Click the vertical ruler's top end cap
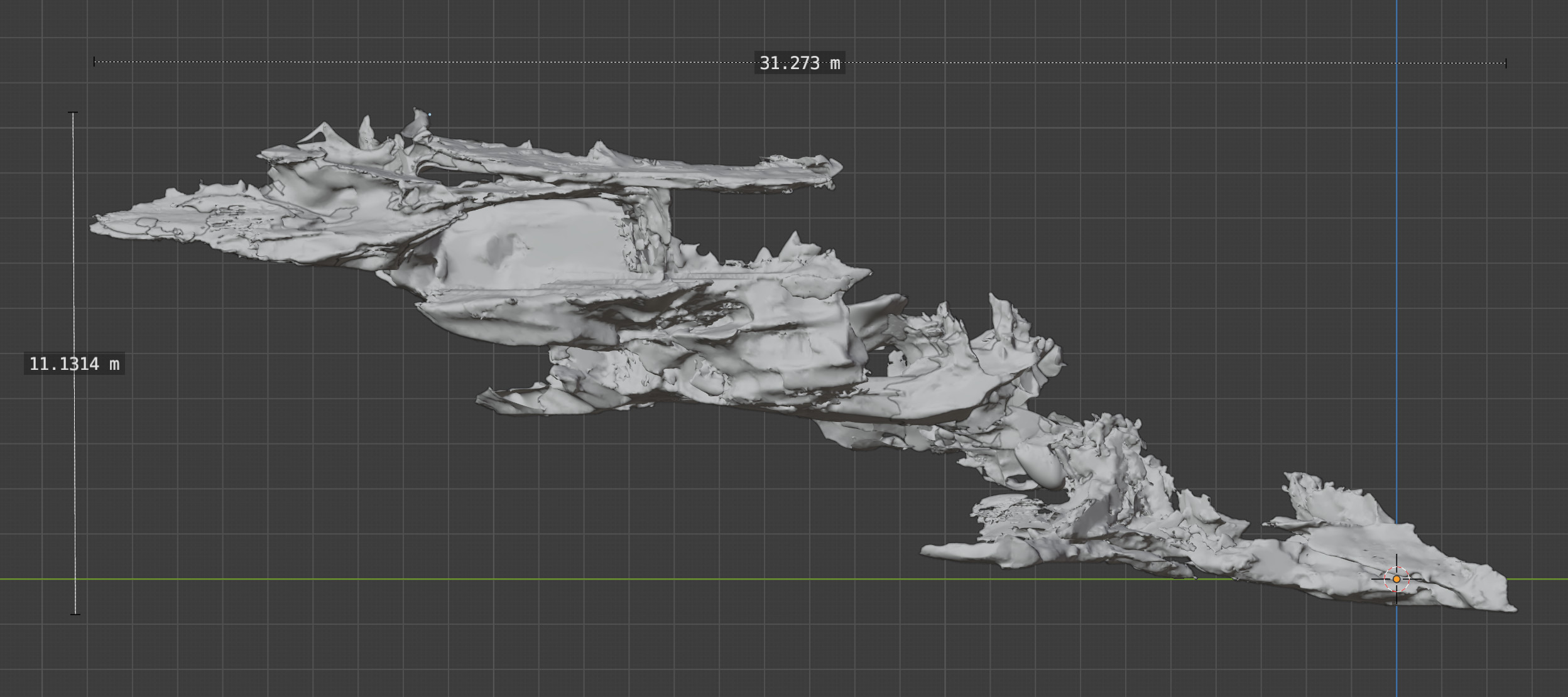The width and height of the screenshot is (1568, 697). [x=73, y=113]
